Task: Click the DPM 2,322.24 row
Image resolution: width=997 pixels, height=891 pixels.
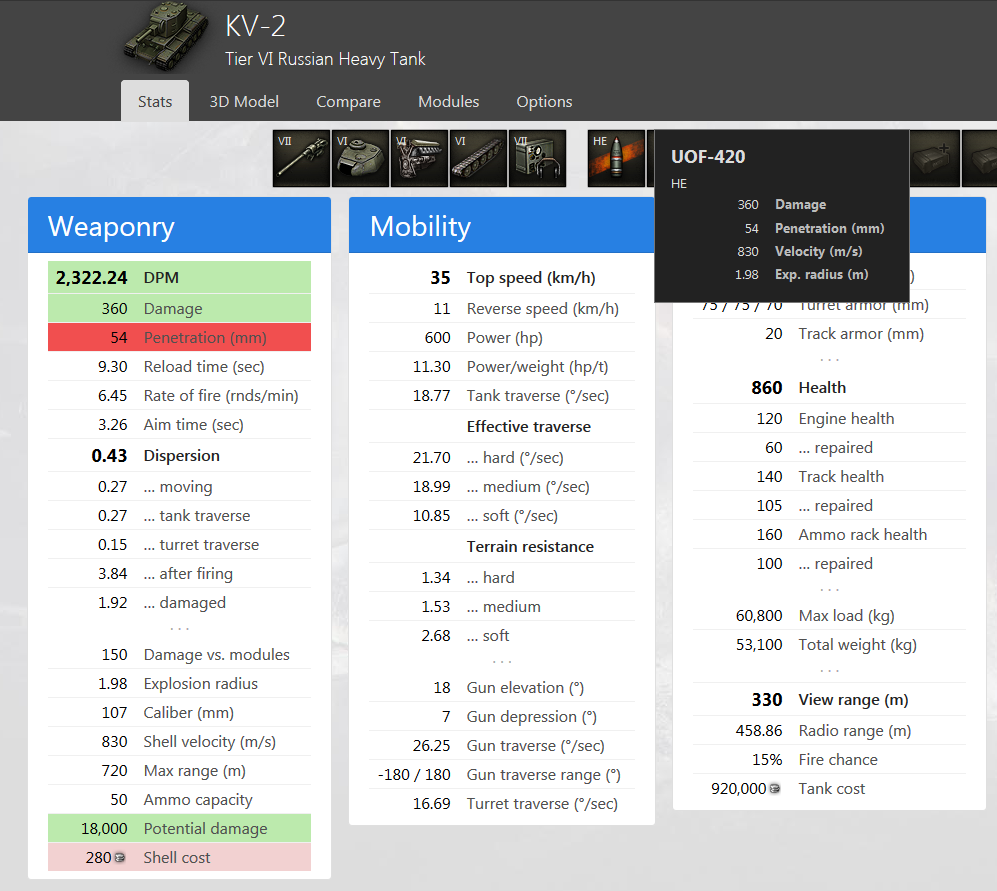Action: (179, 277)
